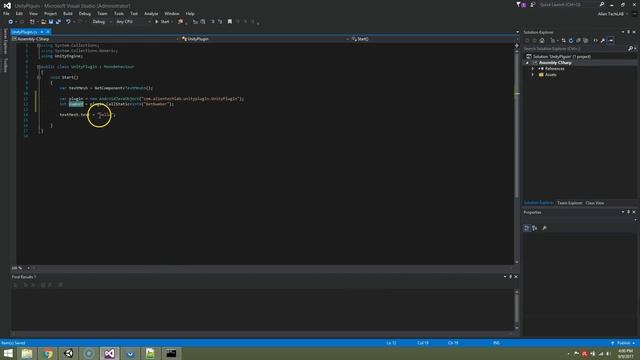640x360 pixels.
Task: Switch to the Team Explorer tab
Action: click(569, 203)
